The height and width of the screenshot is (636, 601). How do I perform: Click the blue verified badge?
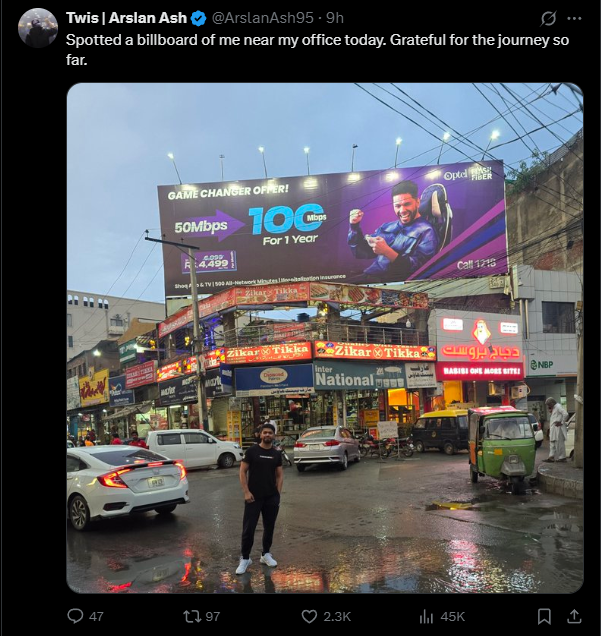(198, 18)
